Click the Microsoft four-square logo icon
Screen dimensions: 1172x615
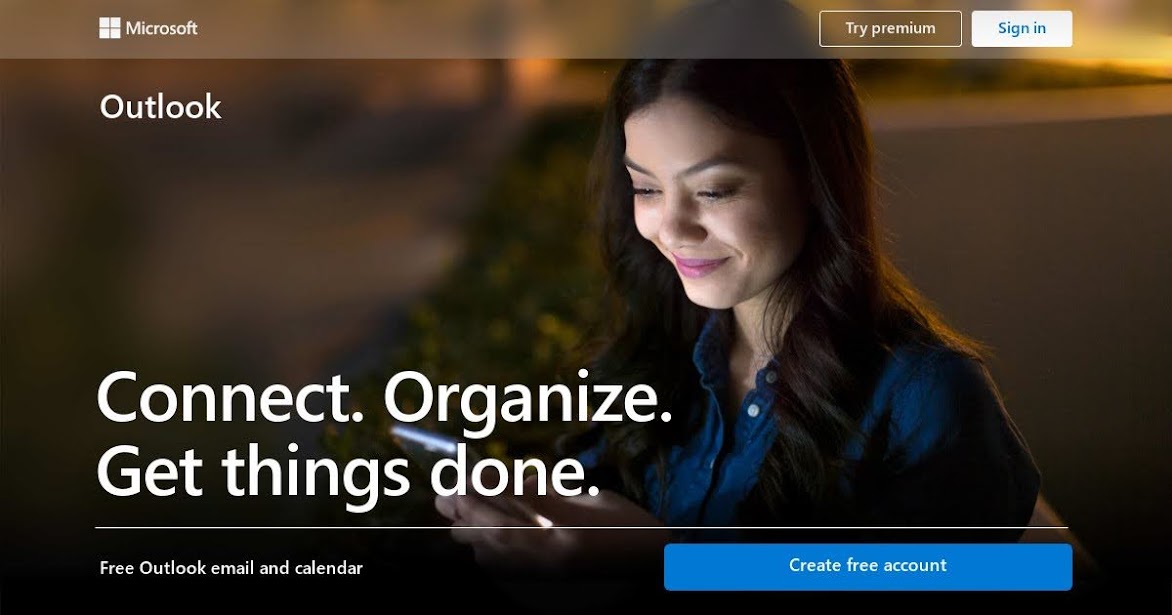pyautogui.click(x=109, y=28)
